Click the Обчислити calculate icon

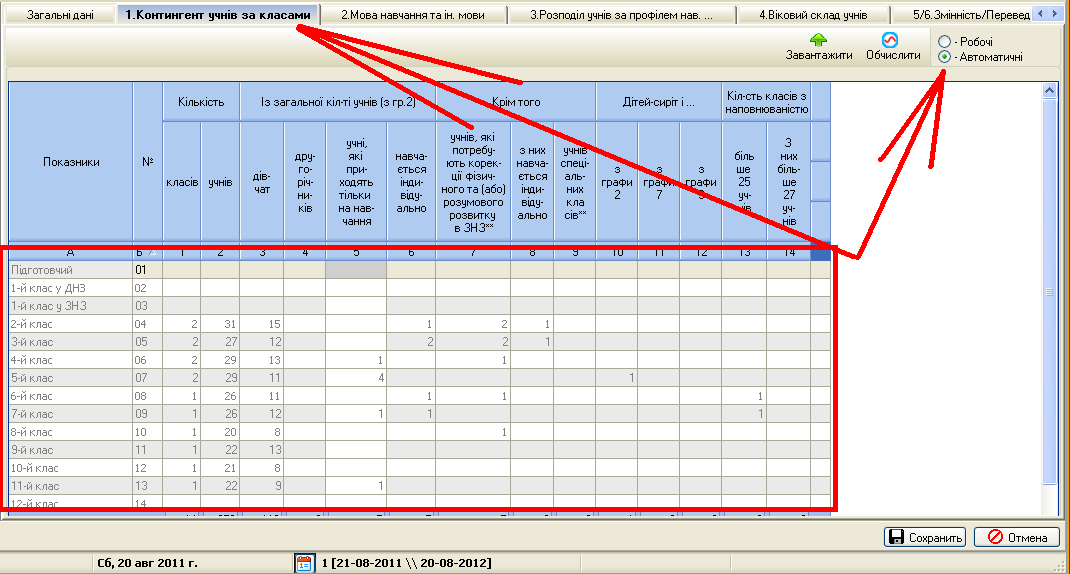892,40
